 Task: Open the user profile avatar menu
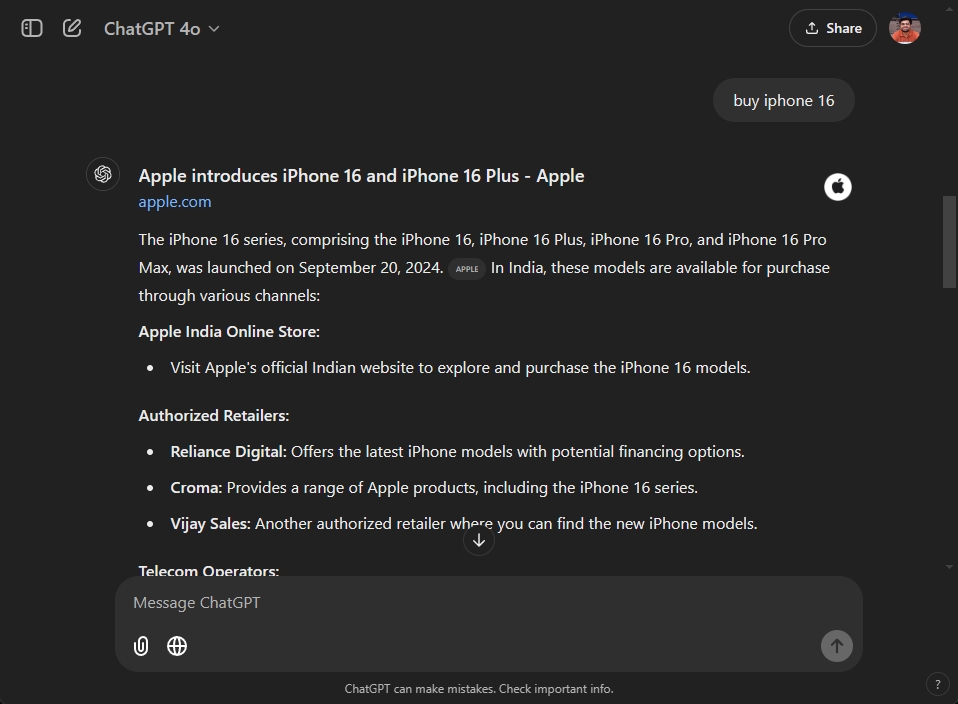[904, 28]
